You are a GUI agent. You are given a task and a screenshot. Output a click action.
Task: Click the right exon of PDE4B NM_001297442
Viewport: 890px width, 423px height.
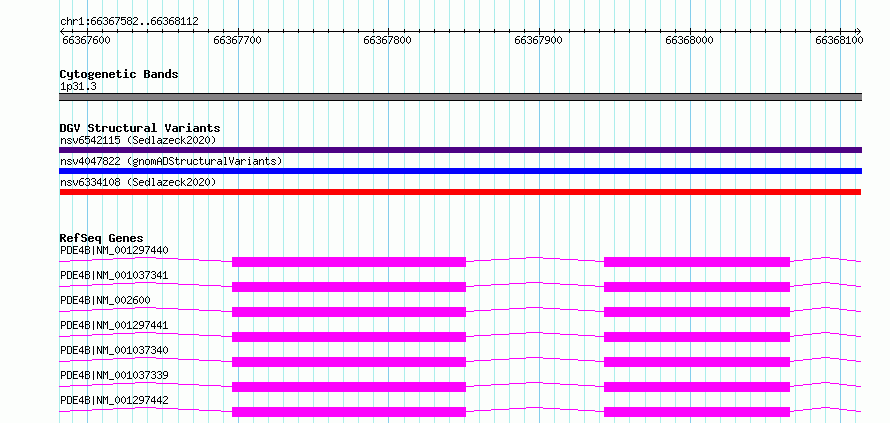(697, 412)
